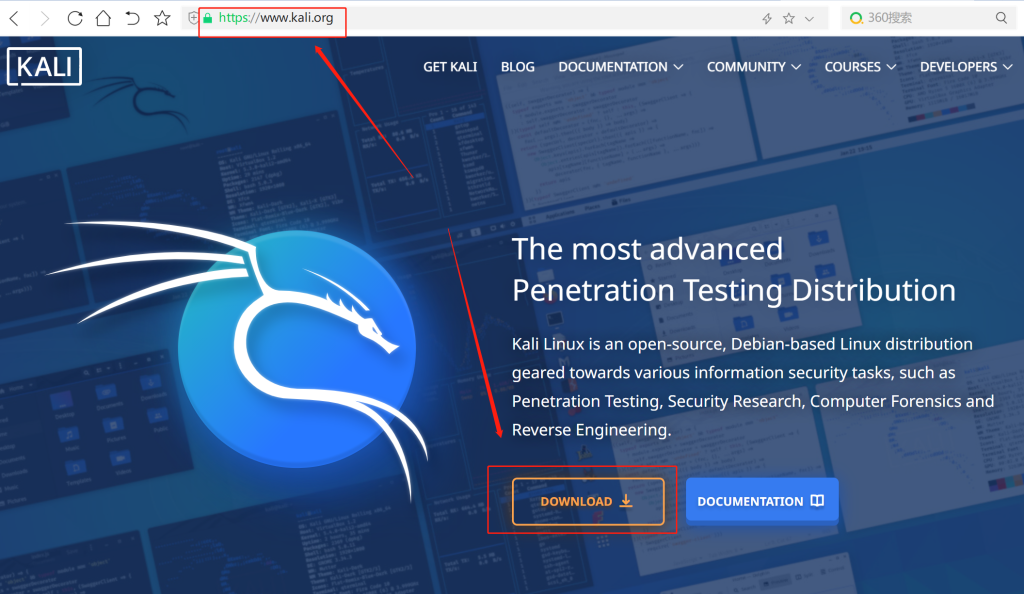Click the undo/restore closed page icon

coord(133,18)
